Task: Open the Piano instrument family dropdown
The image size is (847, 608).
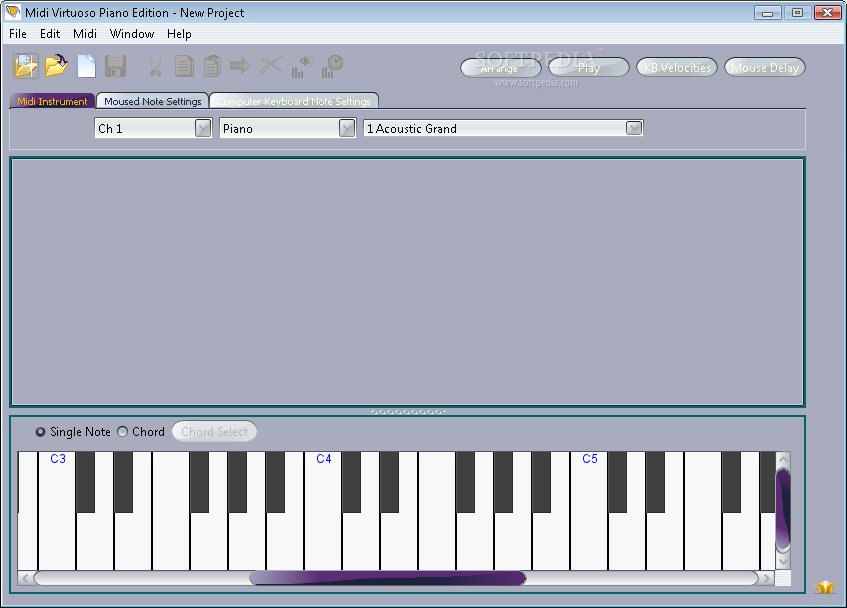Action: click(x=347, y=129)
